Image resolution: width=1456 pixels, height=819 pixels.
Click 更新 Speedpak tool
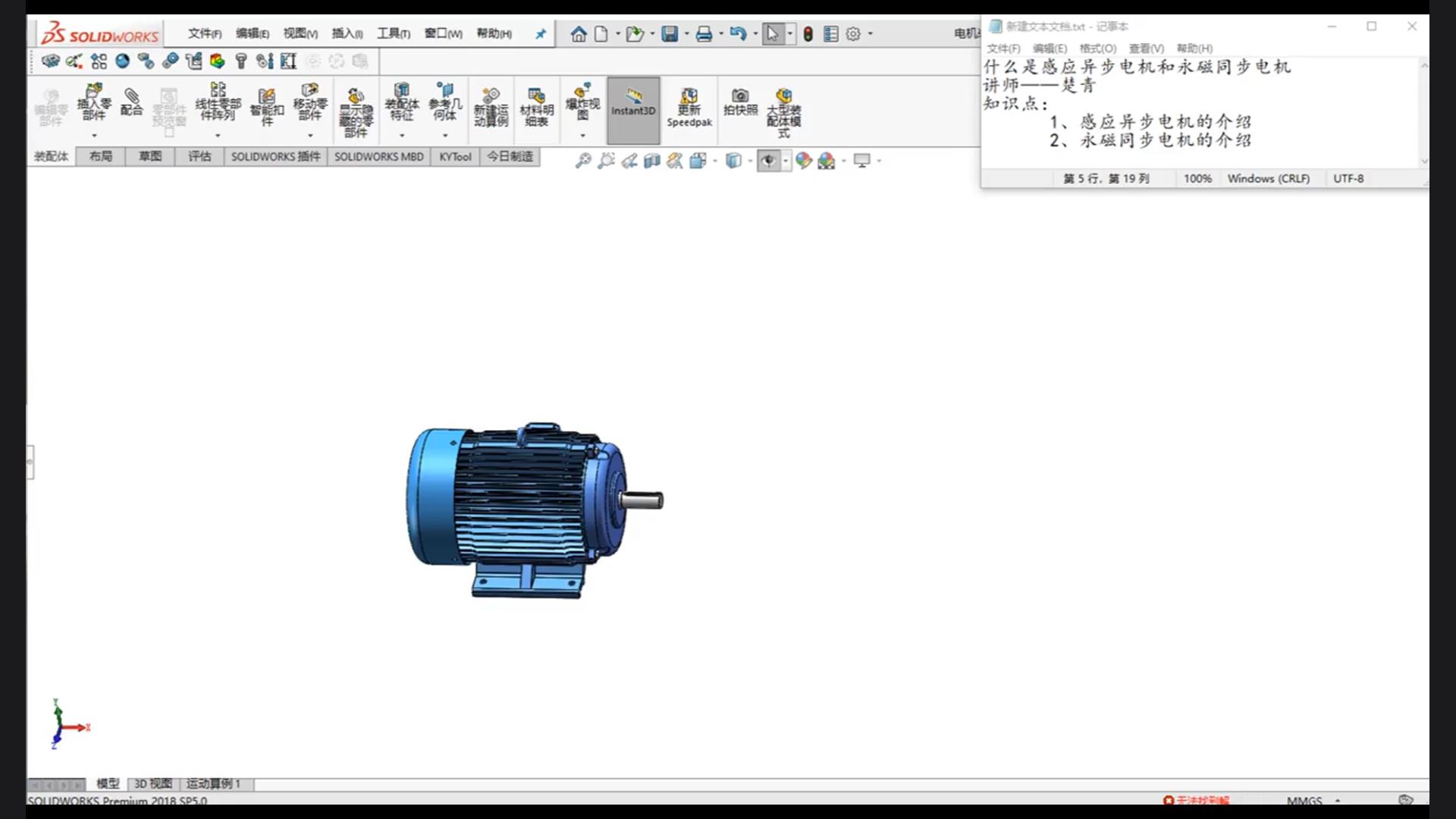[x=689, y=107]
